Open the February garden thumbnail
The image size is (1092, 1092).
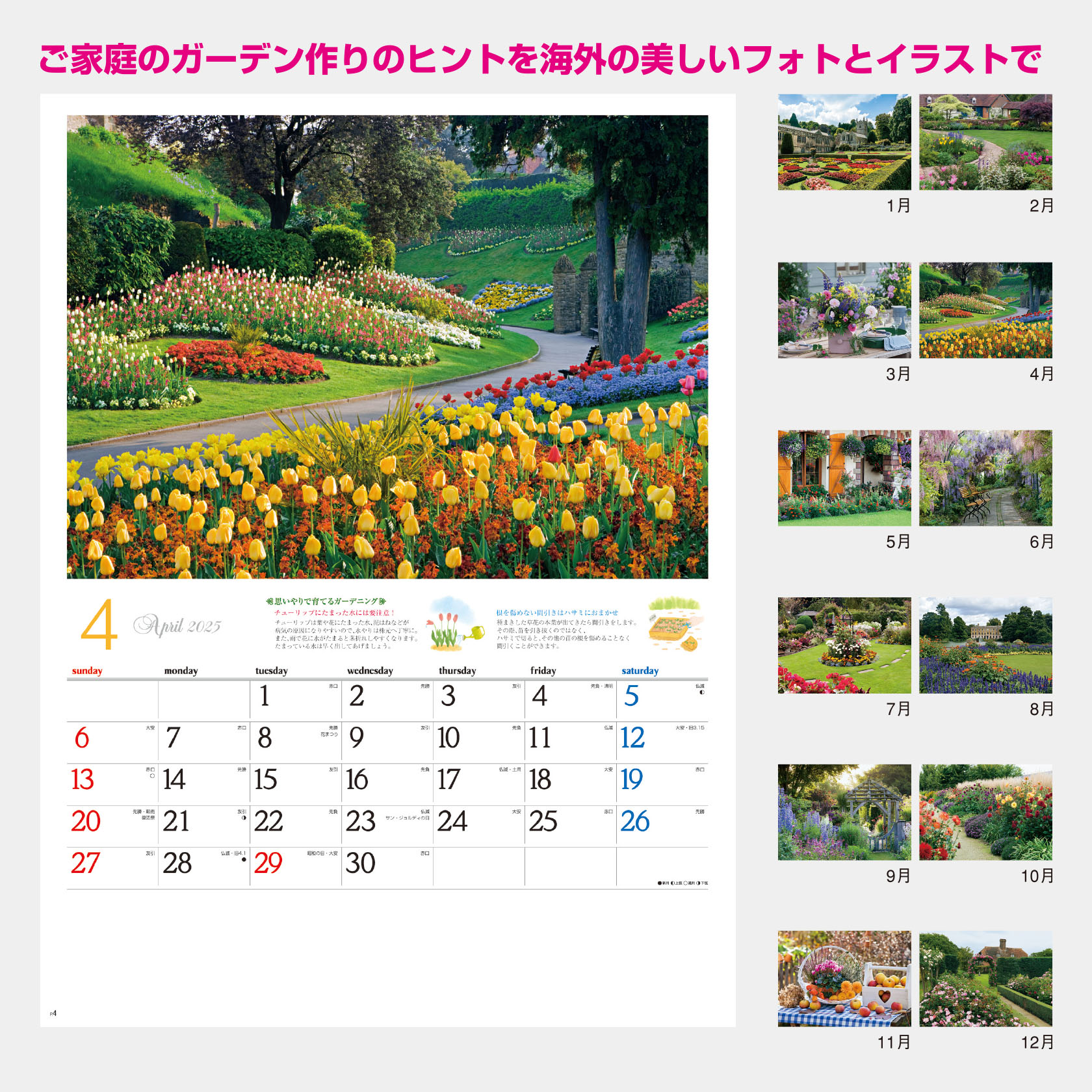[x=985, y=142]
